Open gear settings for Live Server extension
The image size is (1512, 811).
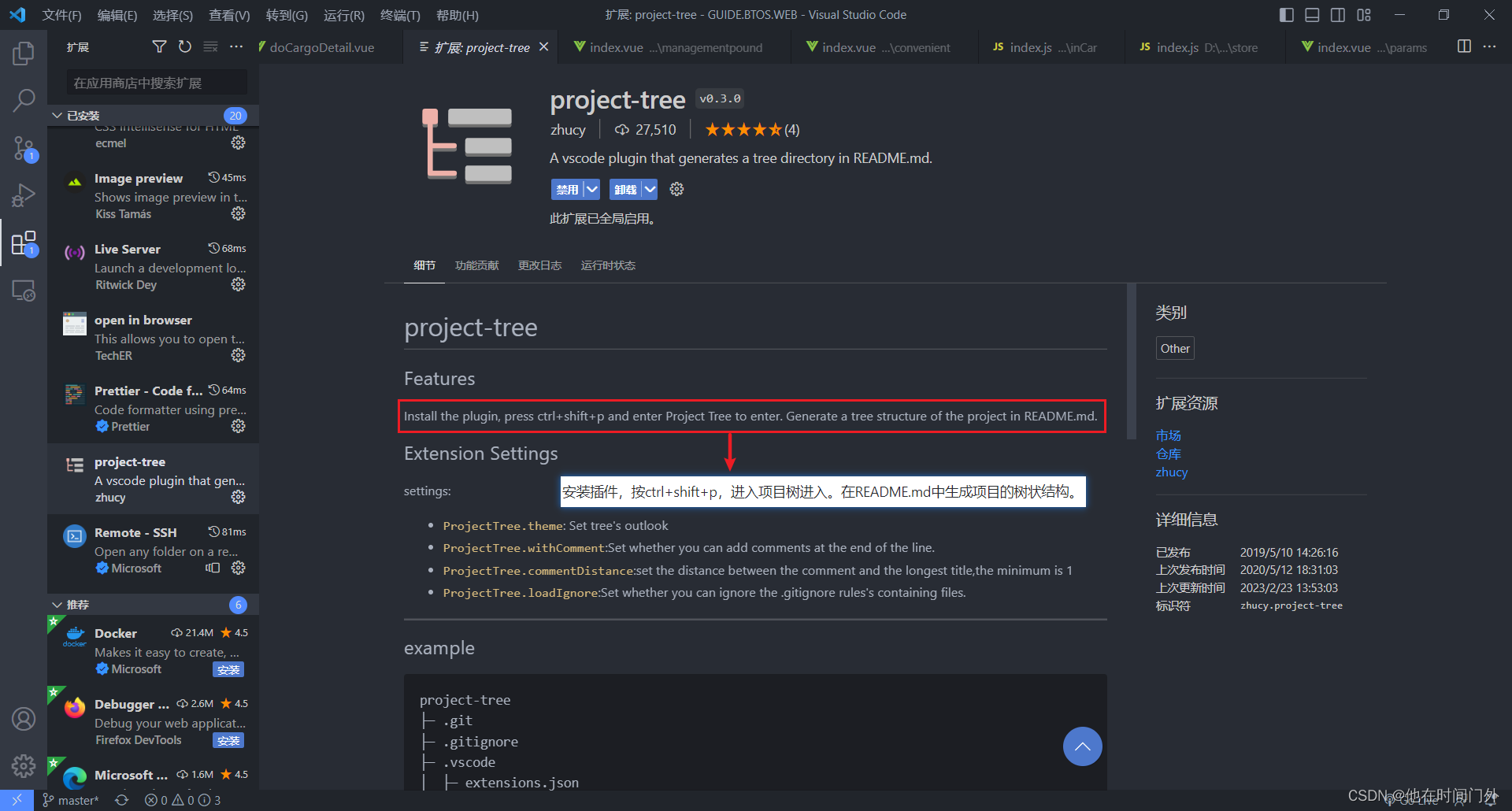(239, 284)
